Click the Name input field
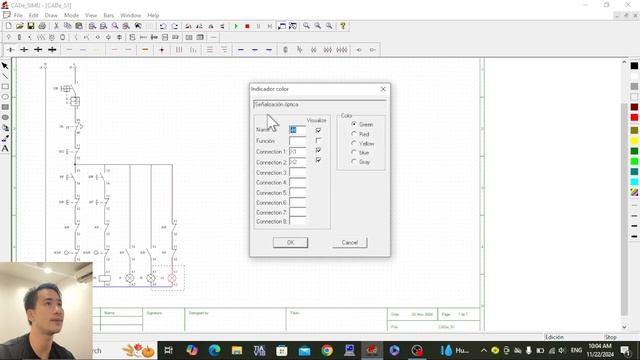This screenshot has height=360, width=640. coord(297,130)
